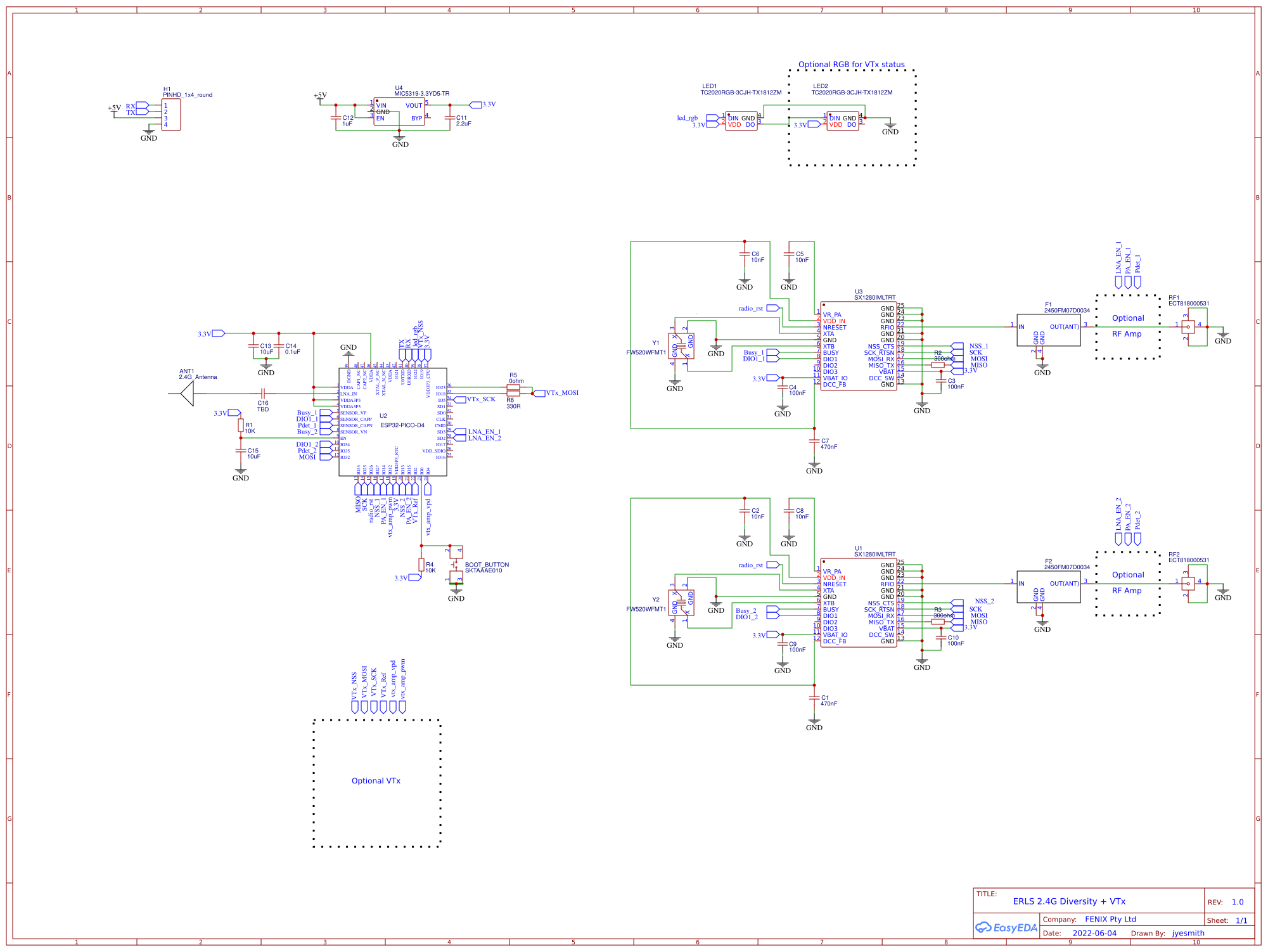
Task: Click the MIC5319 regulator symbol U4
Action: pos(399,111)
